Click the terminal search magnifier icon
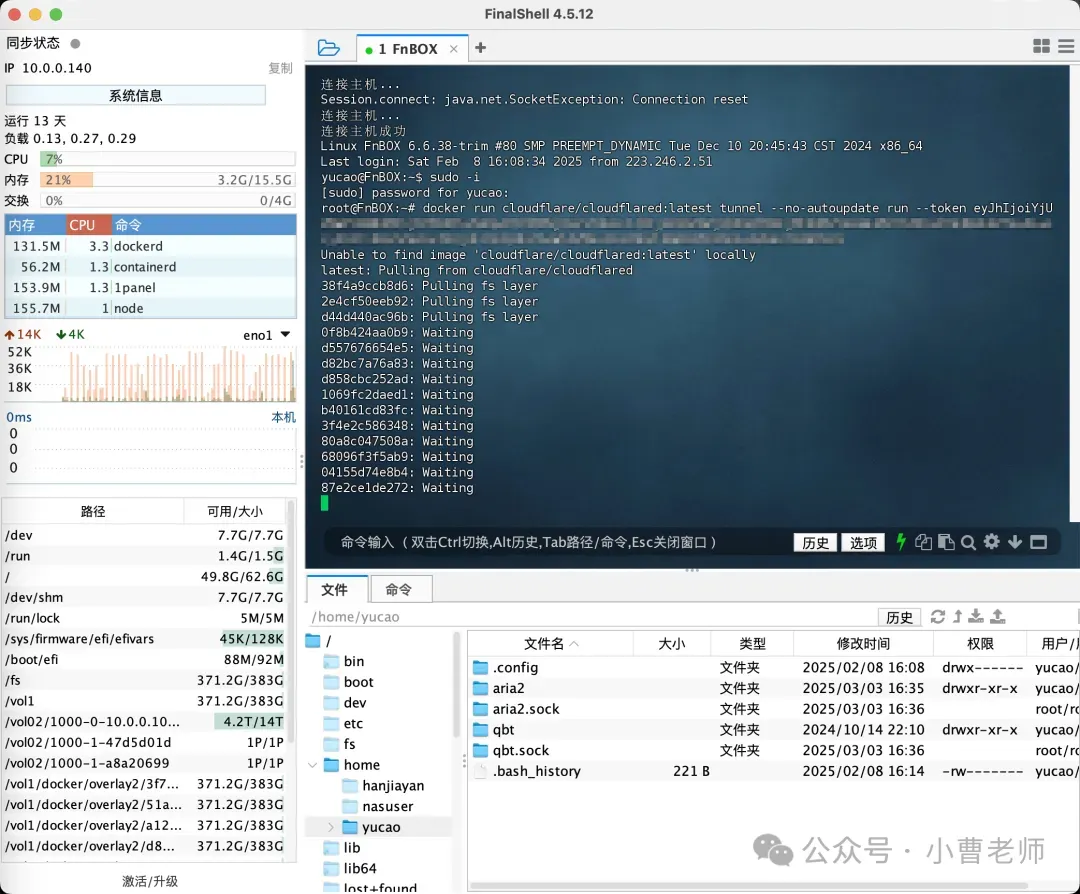1080x894 pixels. (968, 542)
